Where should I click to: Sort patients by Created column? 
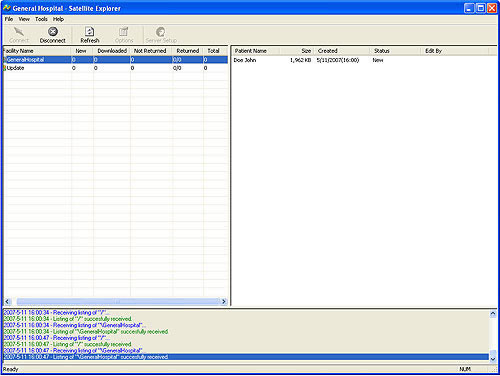point(341,51)
